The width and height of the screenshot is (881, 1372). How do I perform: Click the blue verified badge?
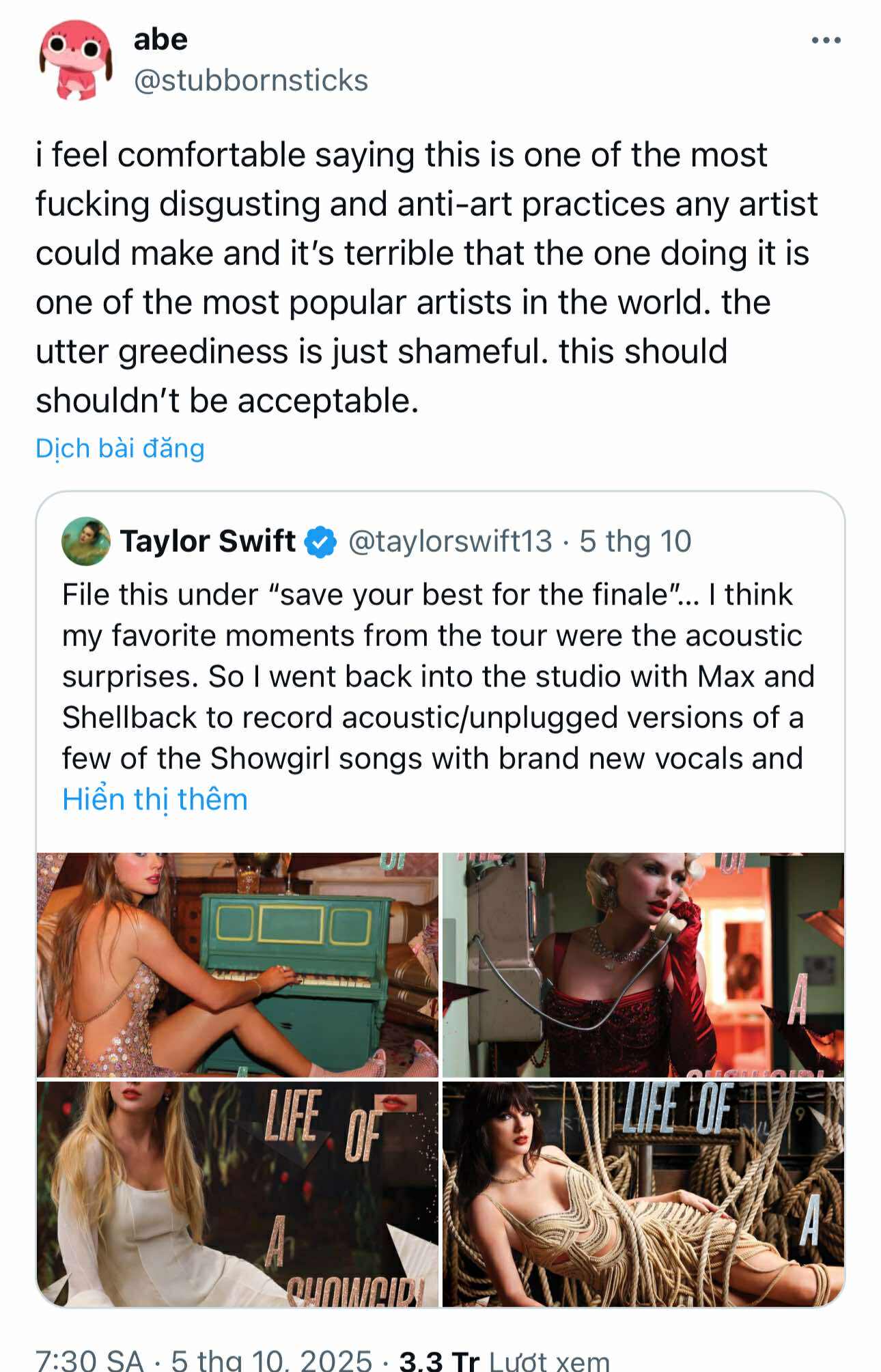(320, 542)
